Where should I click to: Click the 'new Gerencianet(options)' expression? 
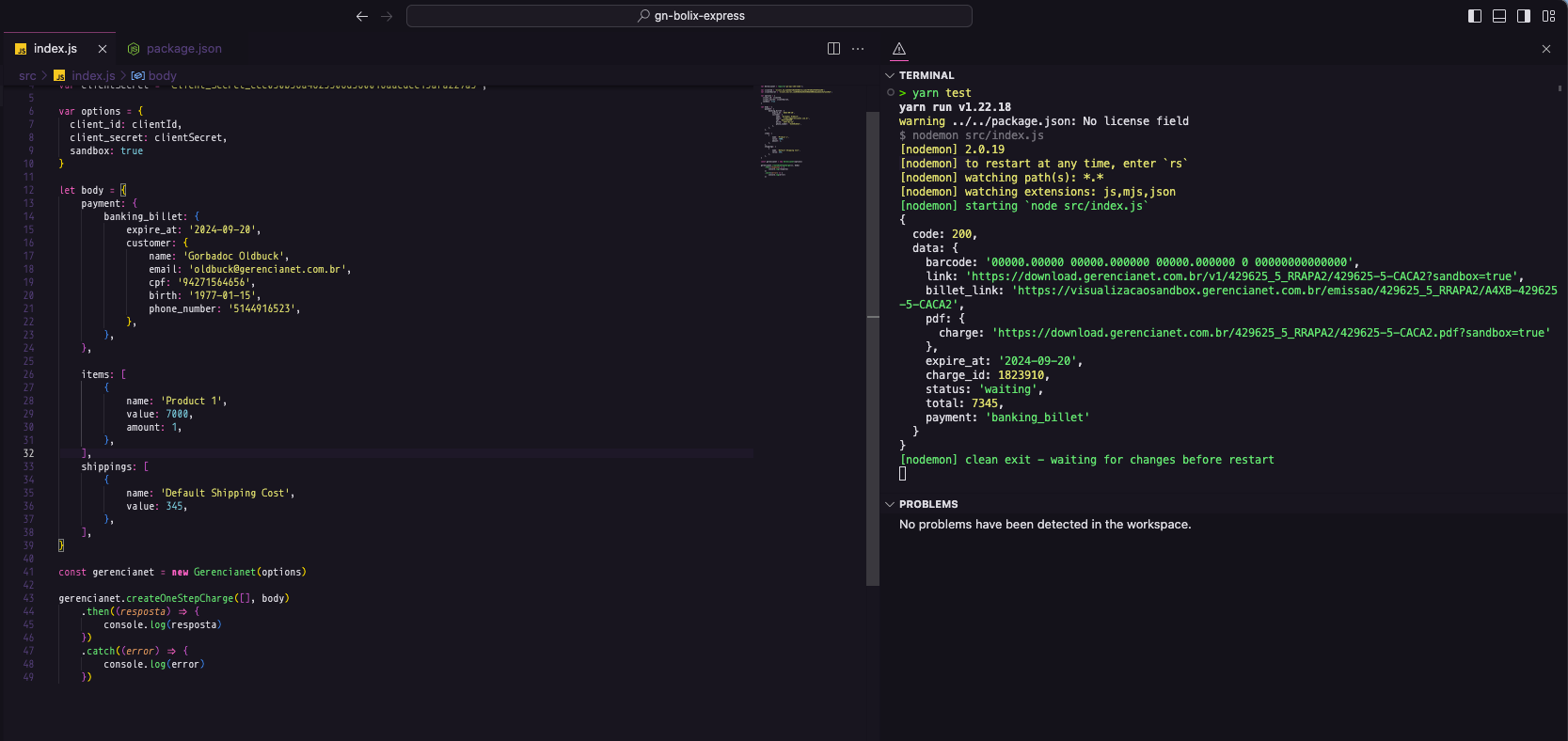coord(239,572)
